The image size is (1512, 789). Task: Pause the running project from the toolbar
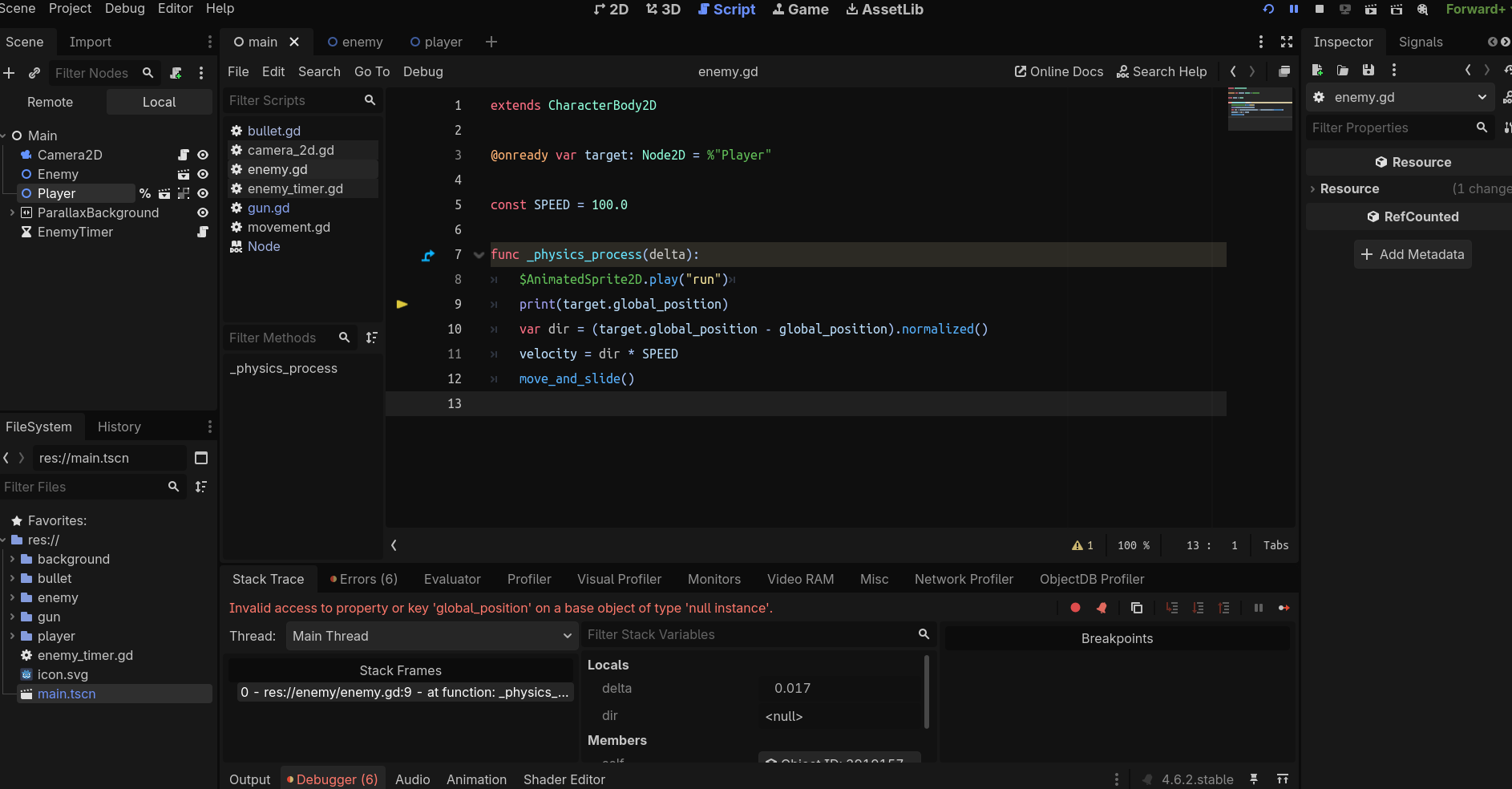1293,9
